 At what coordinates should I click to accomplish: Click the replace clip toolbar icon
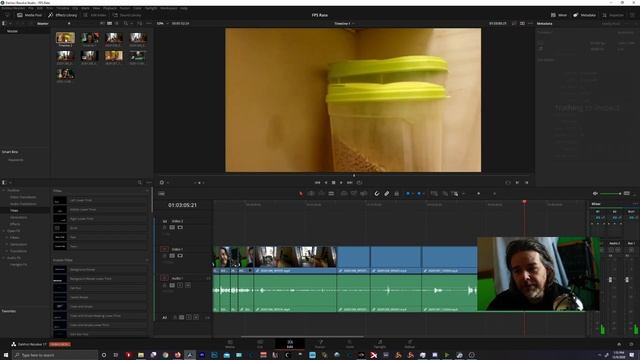click(364, 193)
